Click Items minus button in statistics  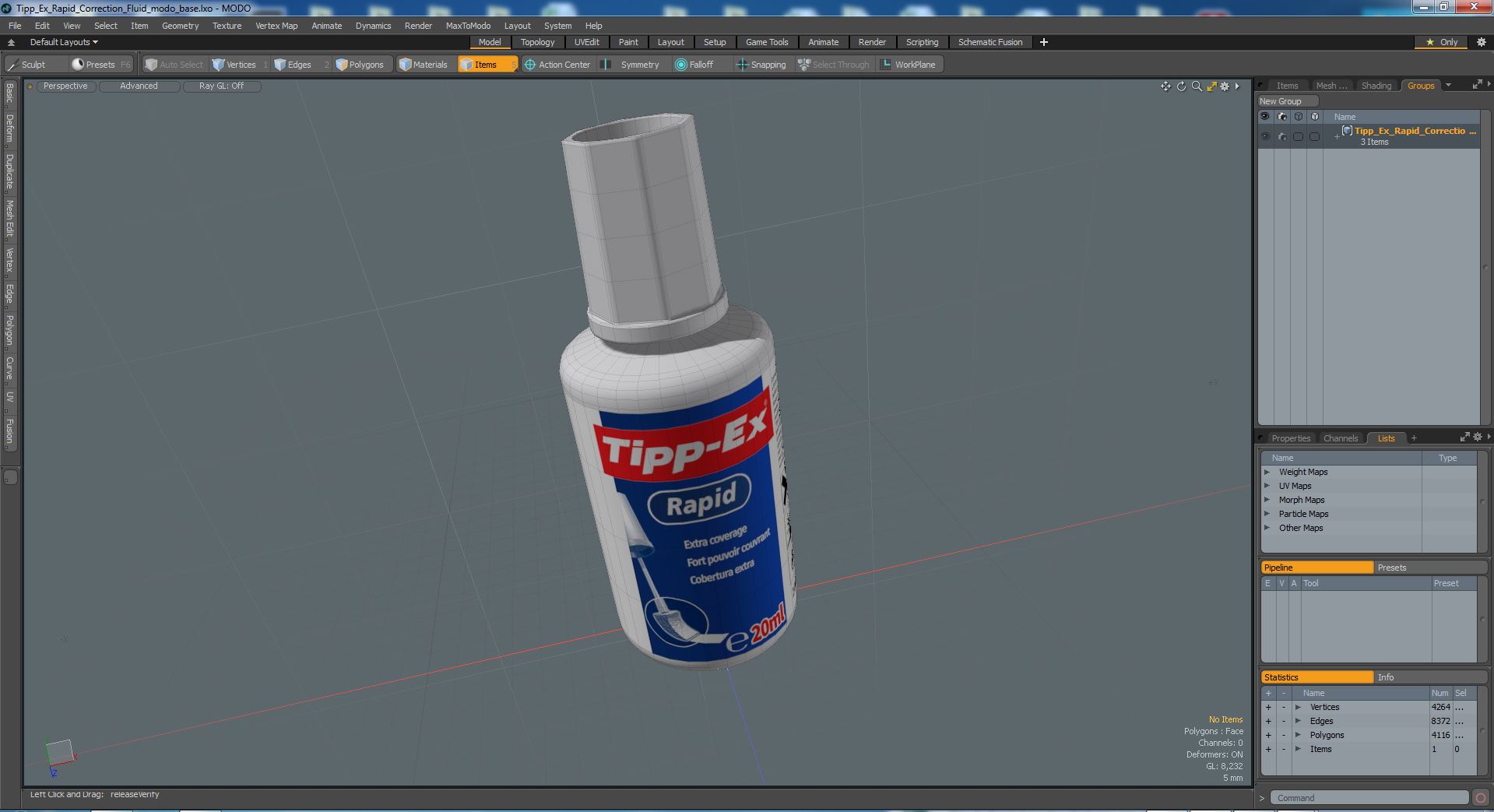[1284, 749]
